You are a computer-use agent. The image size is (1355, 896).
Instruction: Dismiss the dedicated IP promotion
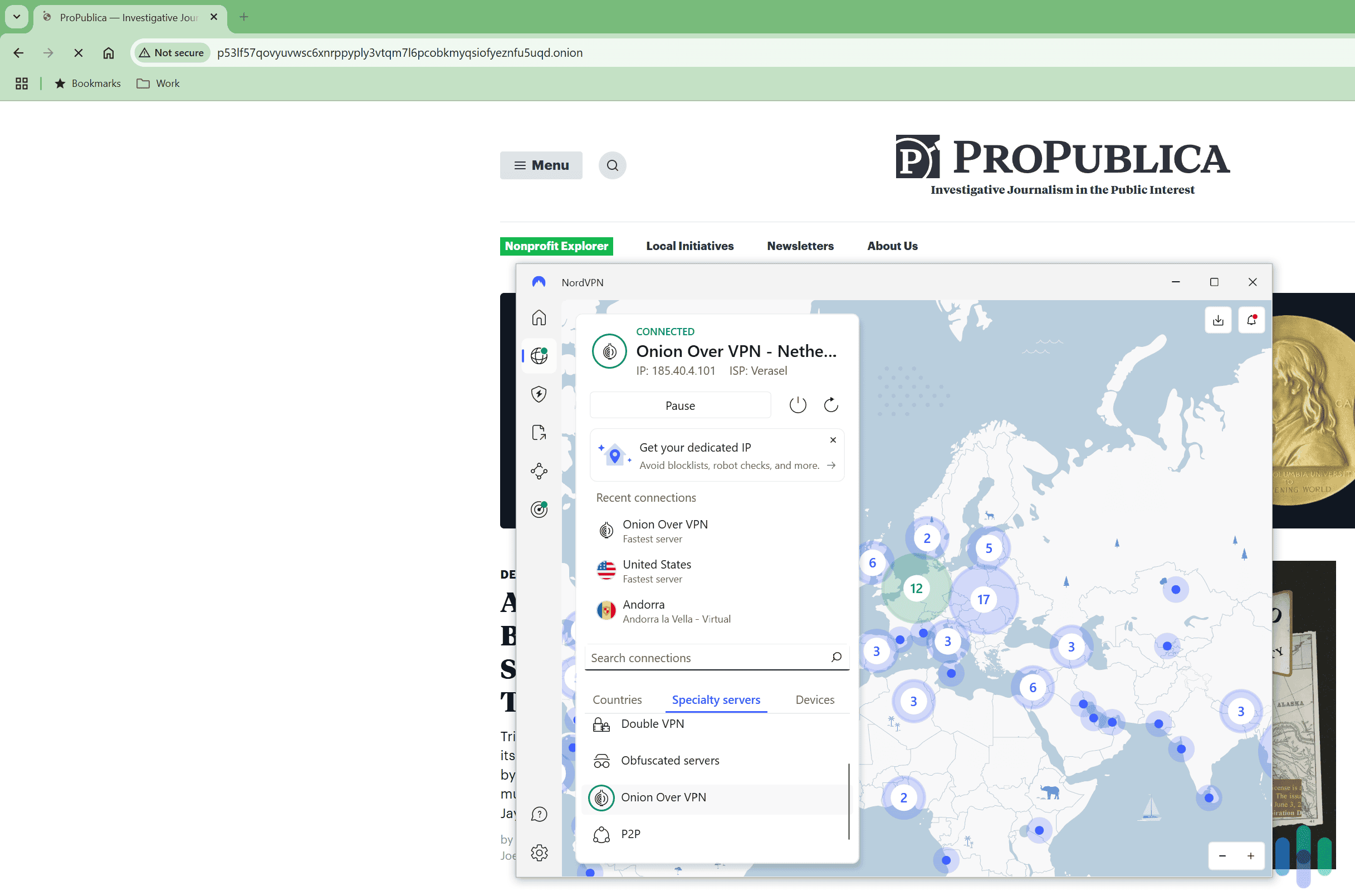pos(832,440)
